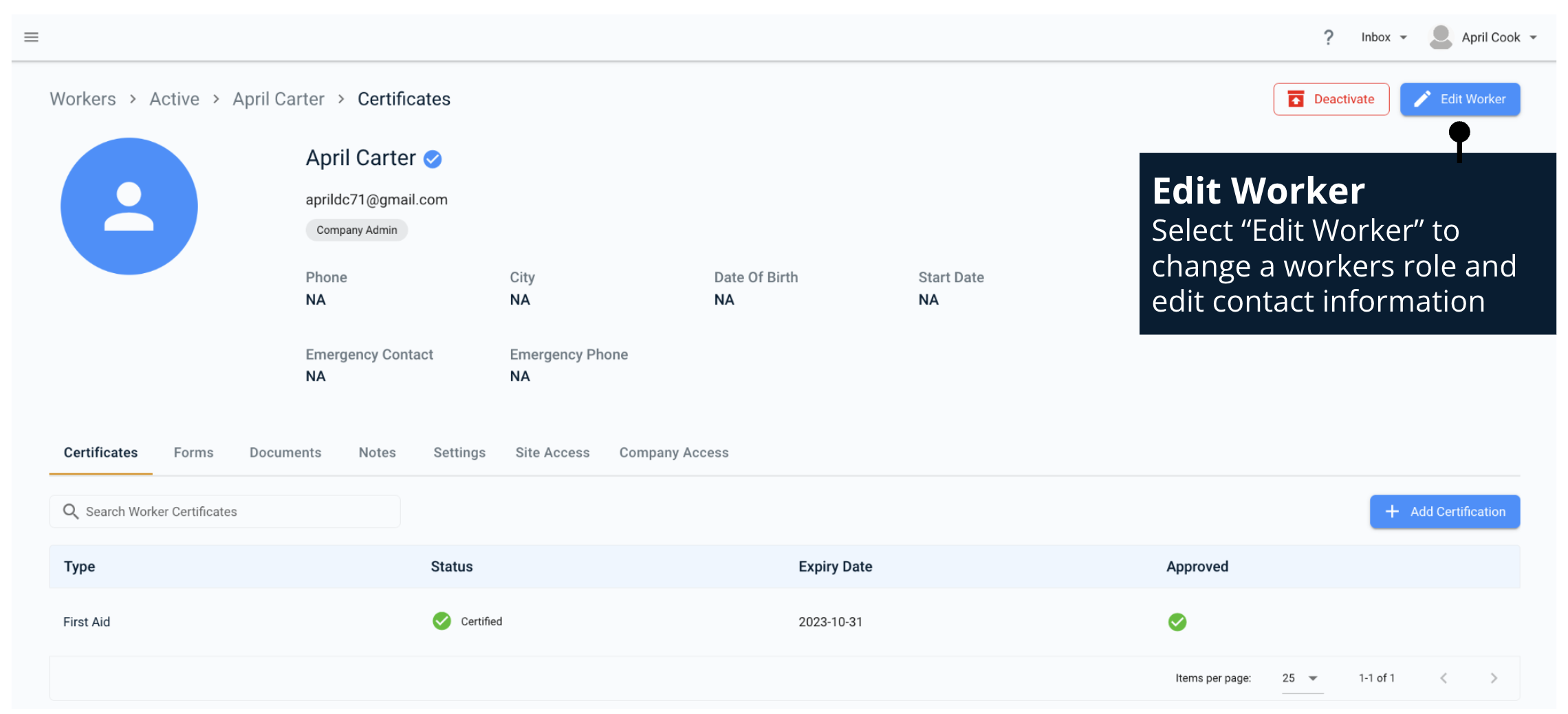This screenshot has width=1568, height=714.
Task: Click the green Certified status icon for First Aid
Action: click(442, 621)
